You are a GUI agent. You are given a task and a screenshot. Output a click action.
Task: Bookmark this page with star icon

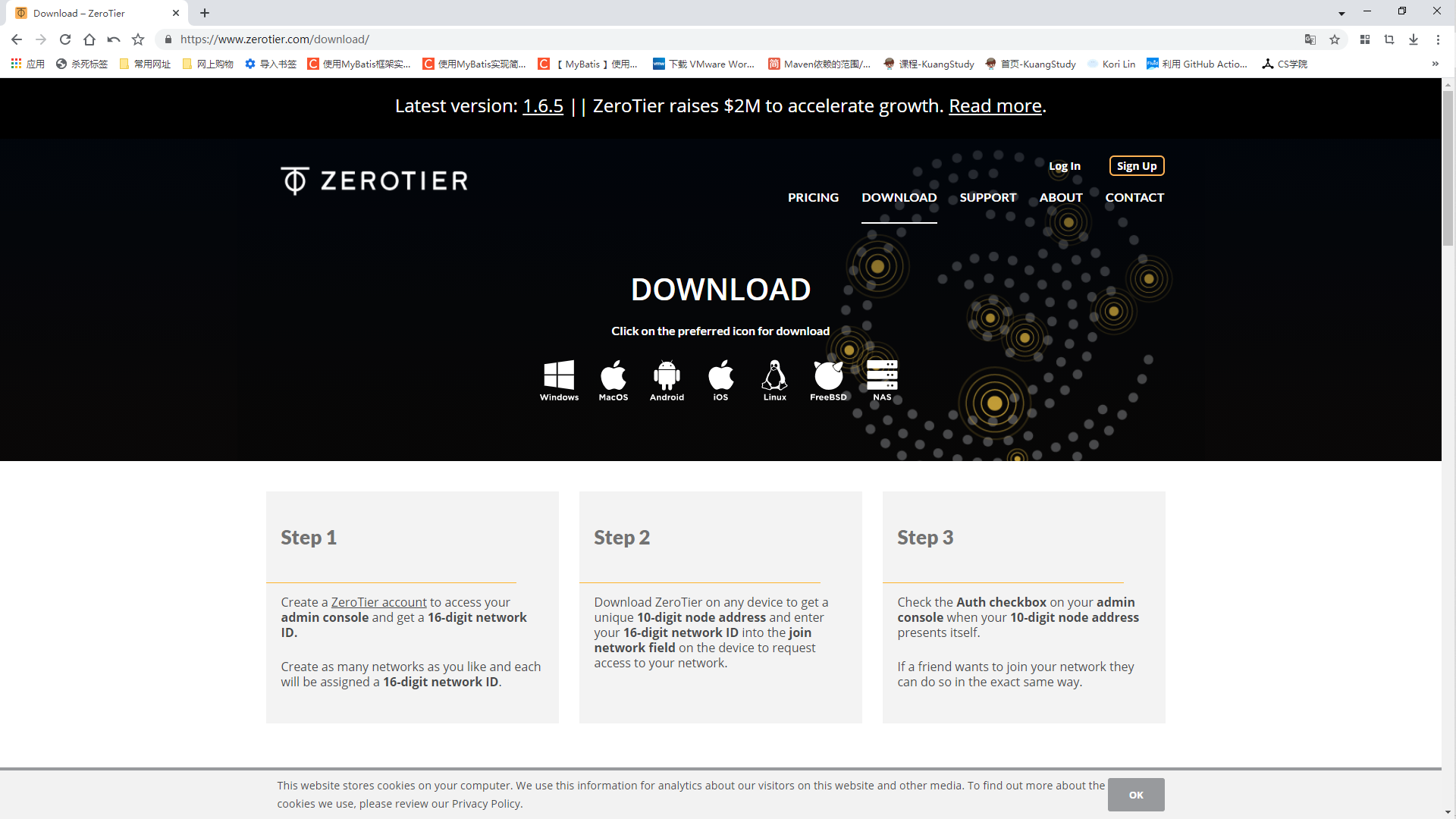(x=1335, y=39)
